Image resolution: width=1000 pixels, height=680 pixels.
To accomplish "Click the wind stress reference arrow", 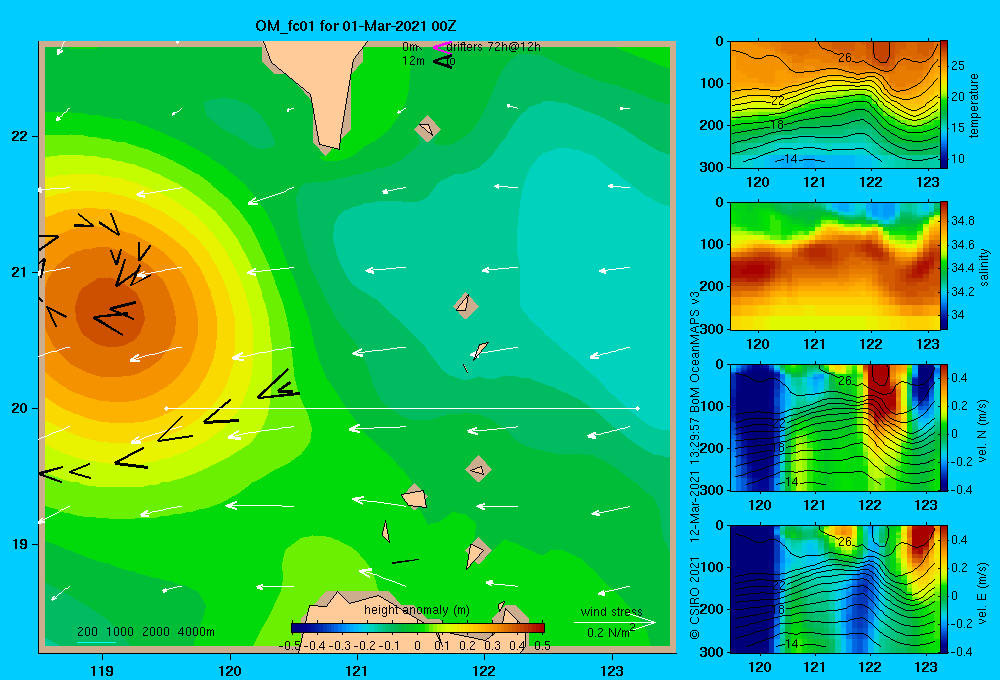I will tap(615, 623).
